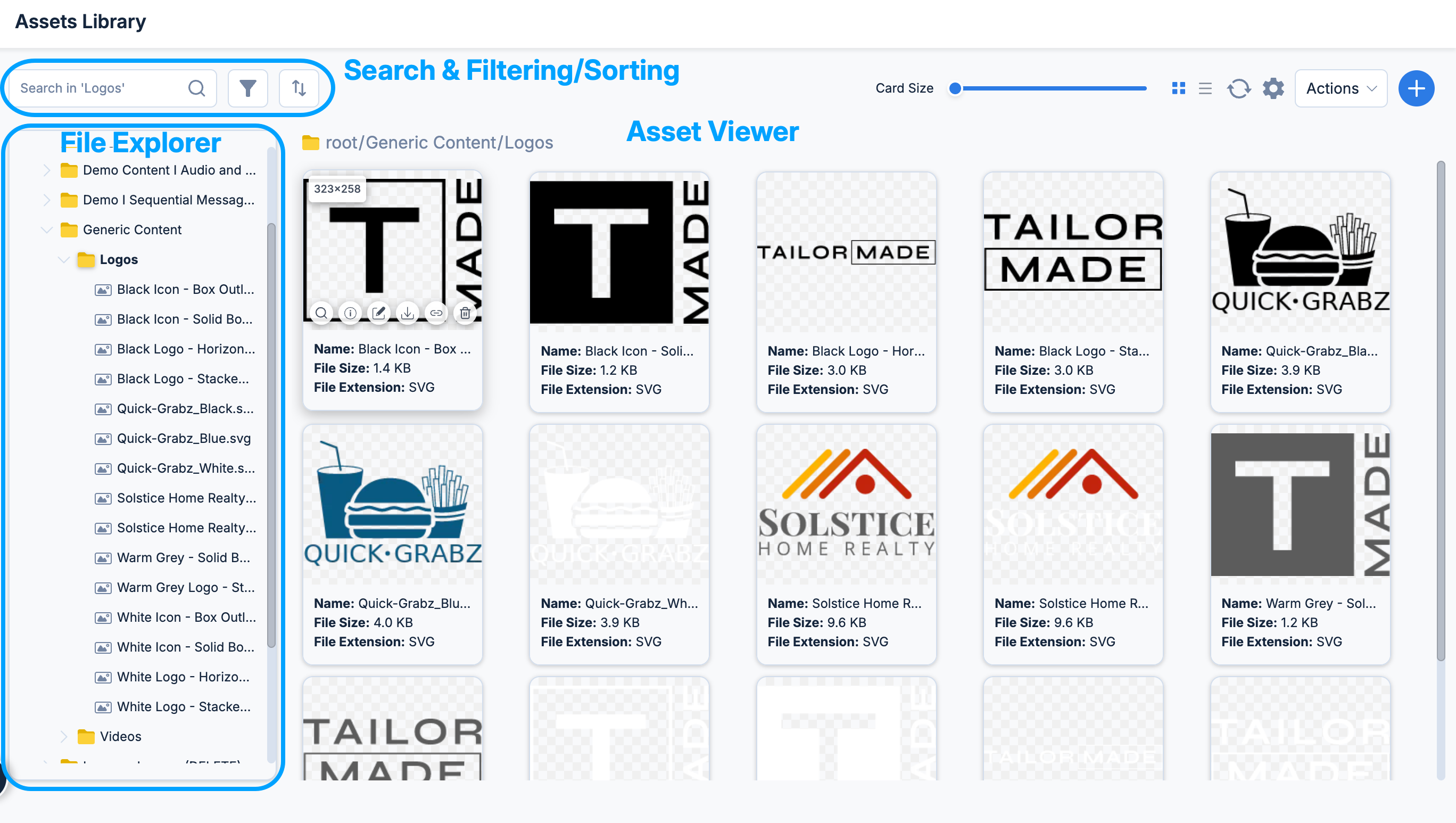Open Black Icon - Soli... thumbnail

pos(619,252)
